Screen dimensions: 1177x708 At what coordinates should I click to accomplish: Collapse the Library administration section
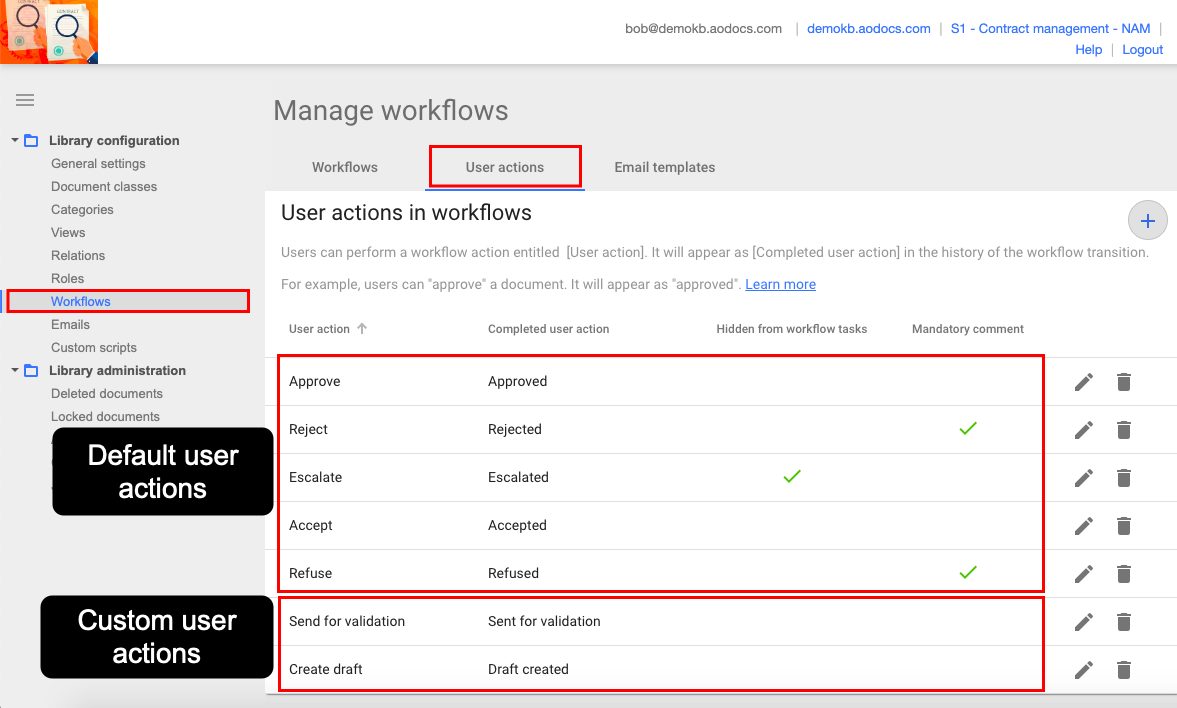[15, 371]
